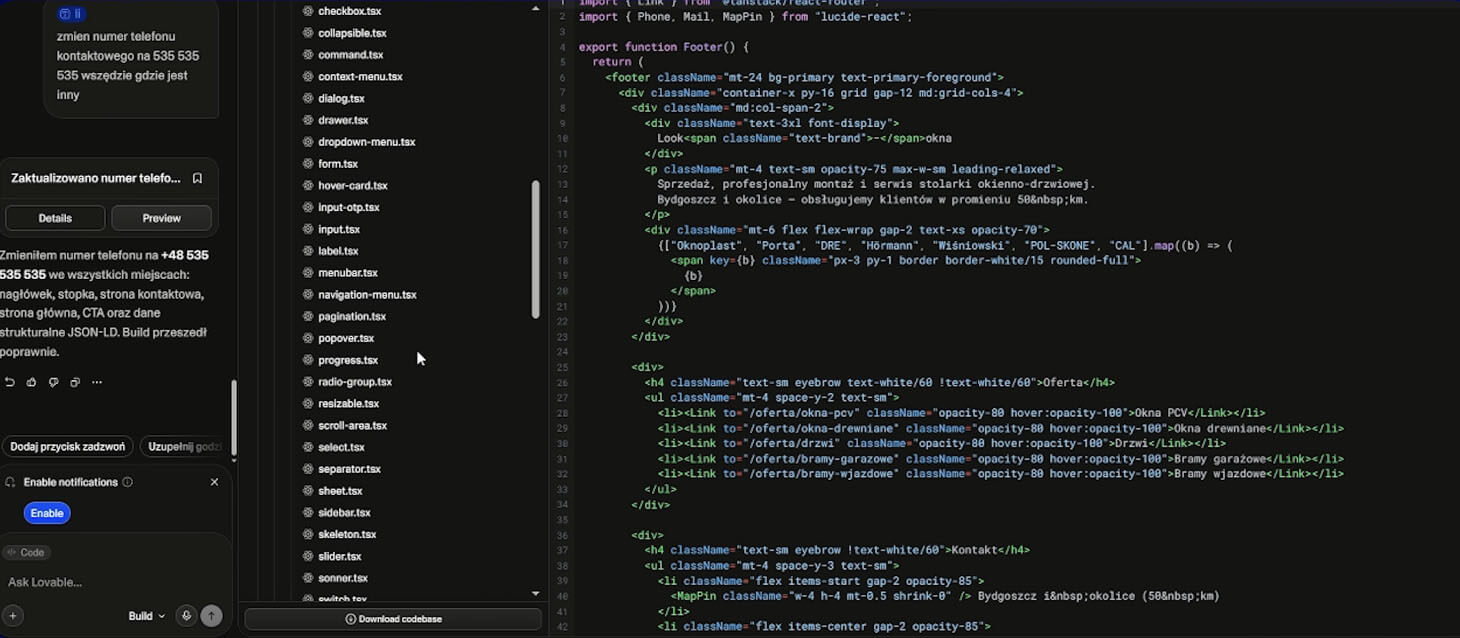Switch to the Details tab

click(55, 218)
